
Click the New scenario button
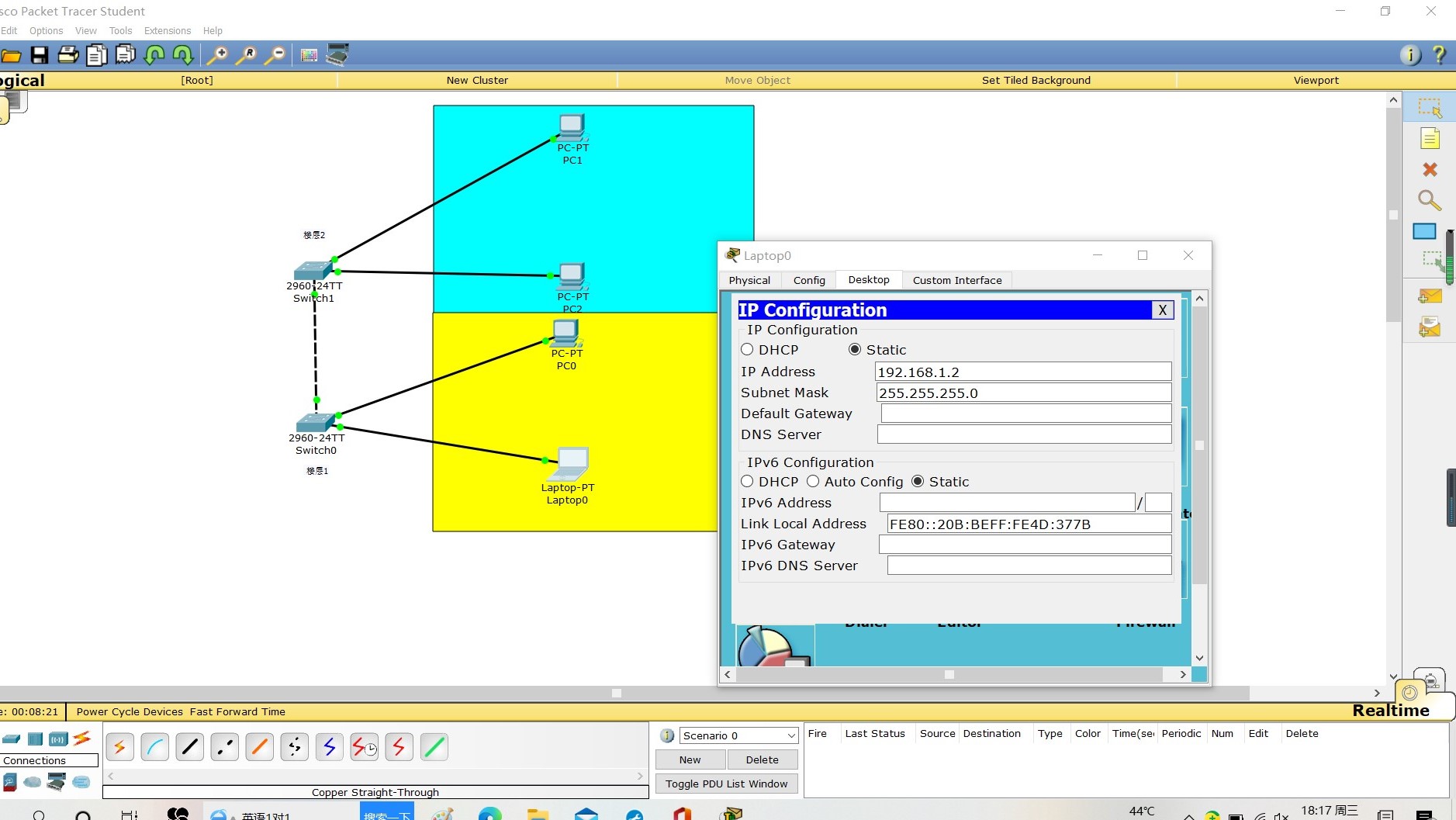(x=690, y=759)
